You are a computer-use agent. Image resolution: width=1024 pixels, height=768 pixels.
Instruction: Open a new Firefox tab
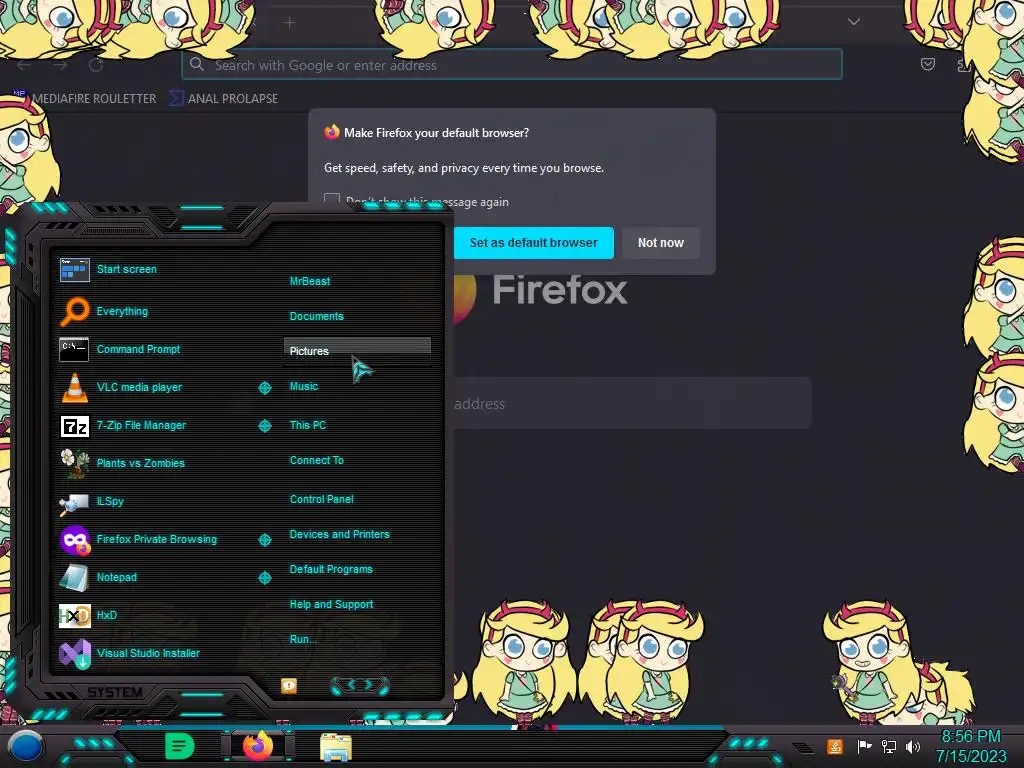[x=289, y=23]
